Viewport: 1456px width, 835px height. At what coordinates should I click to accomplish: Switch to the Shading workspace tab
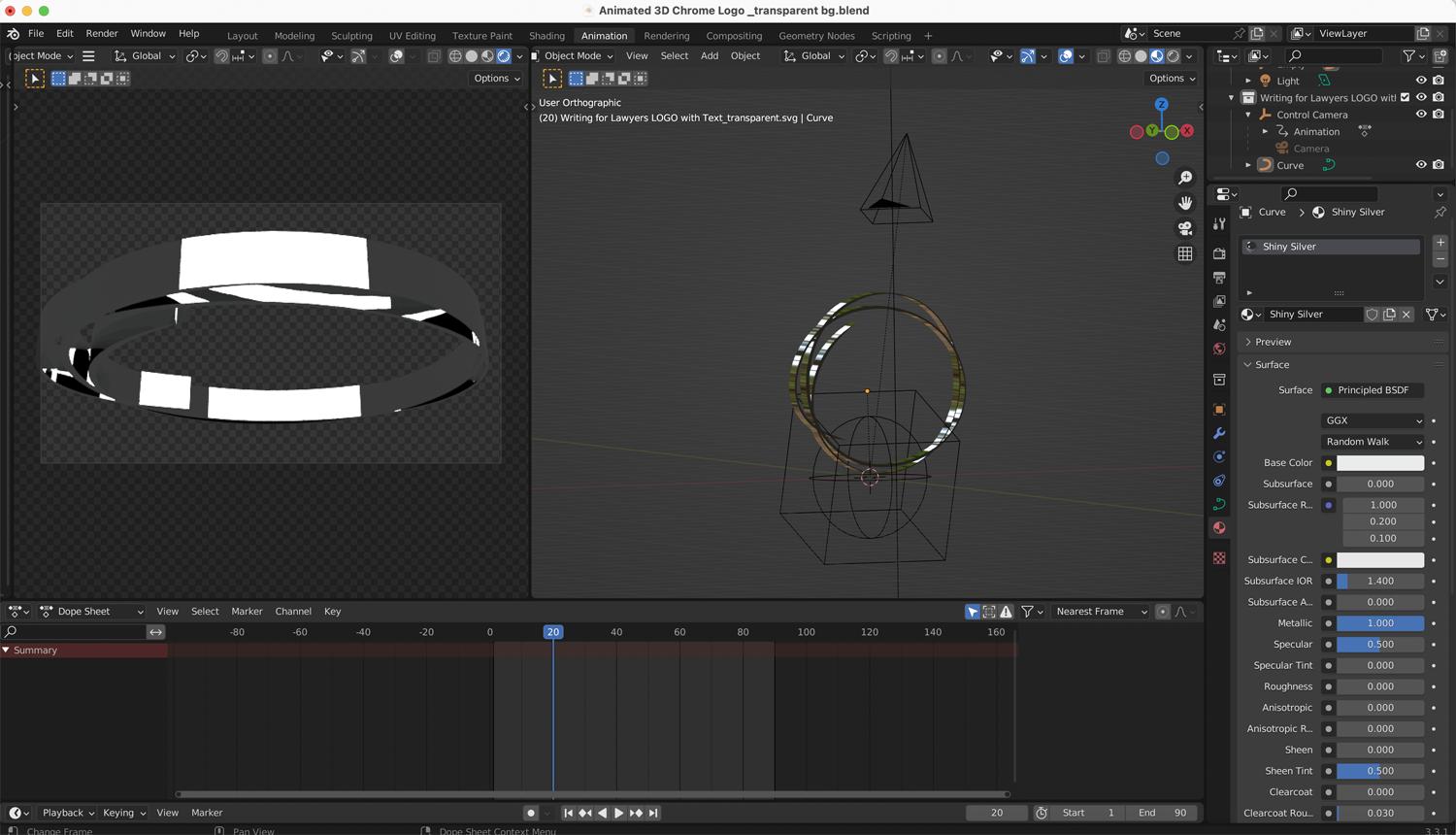546,35
